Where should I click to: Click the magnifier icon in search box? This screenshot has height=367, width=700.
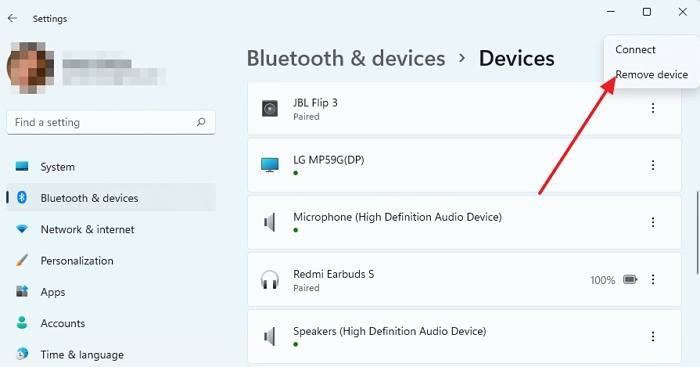[x=201, y=122]
